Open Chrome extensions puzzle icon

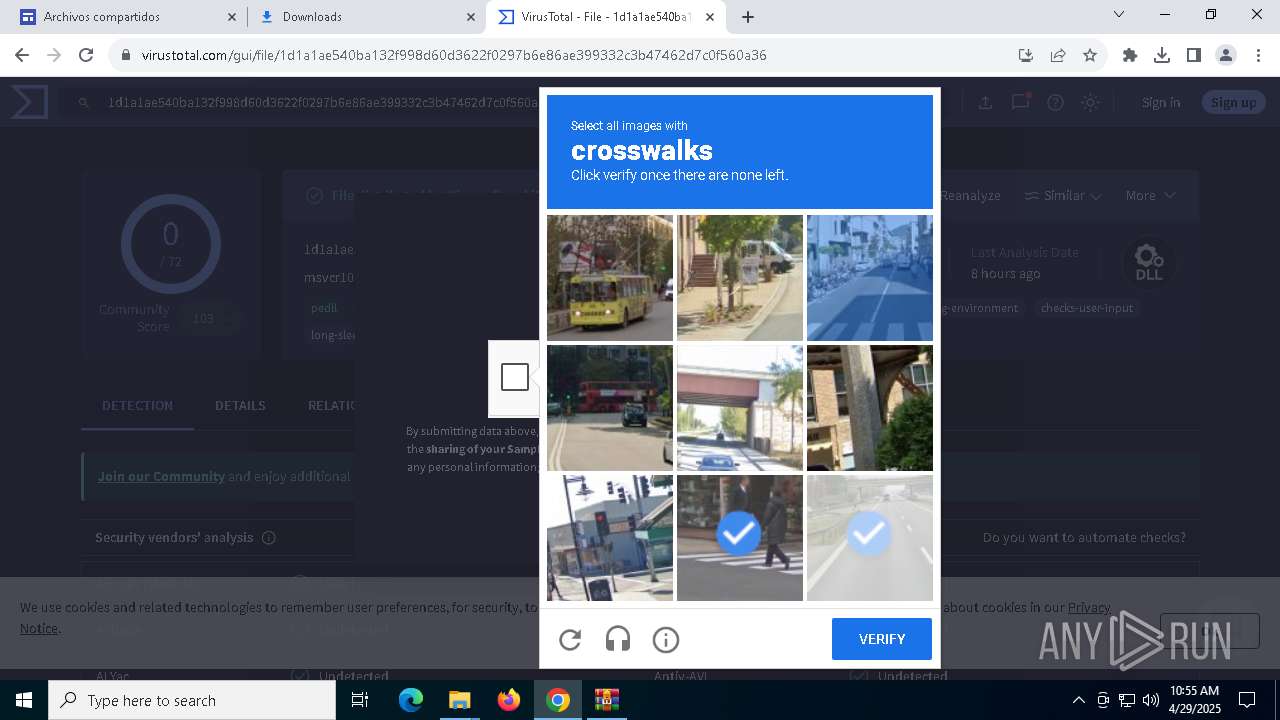(1130, 55)
